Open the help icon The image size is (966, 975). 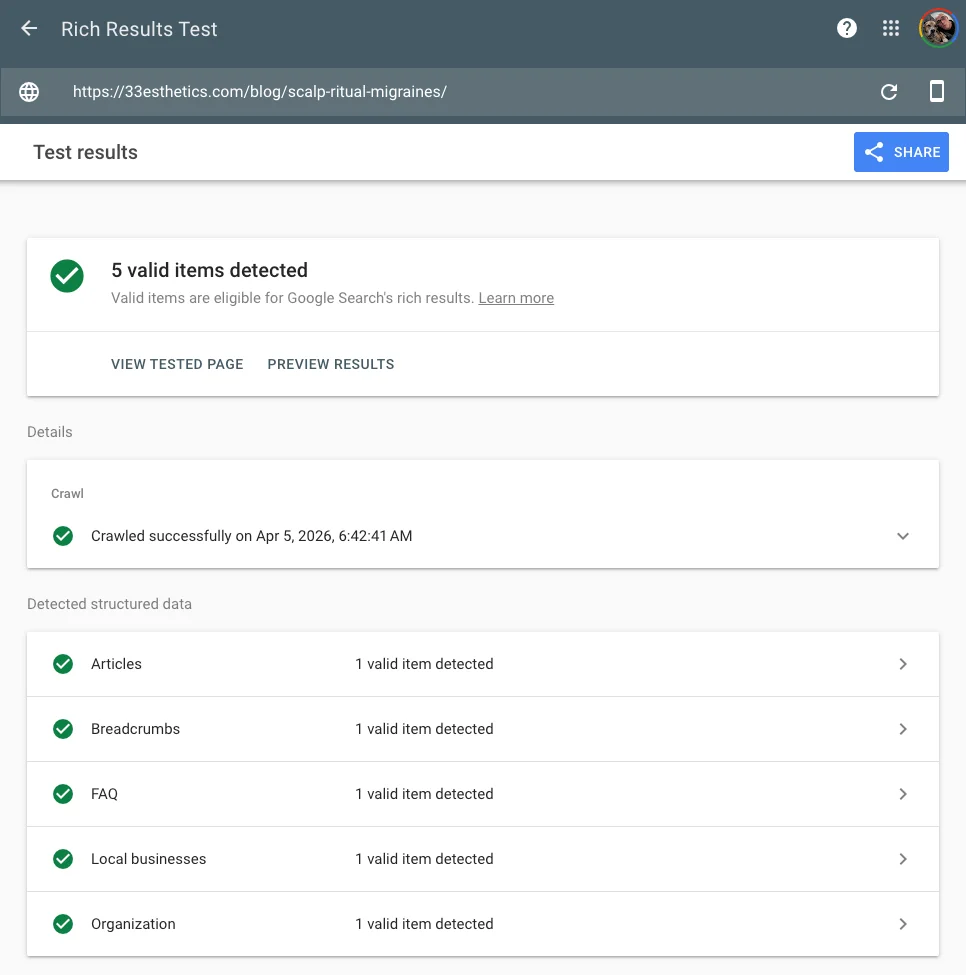(x=846, y=28)
